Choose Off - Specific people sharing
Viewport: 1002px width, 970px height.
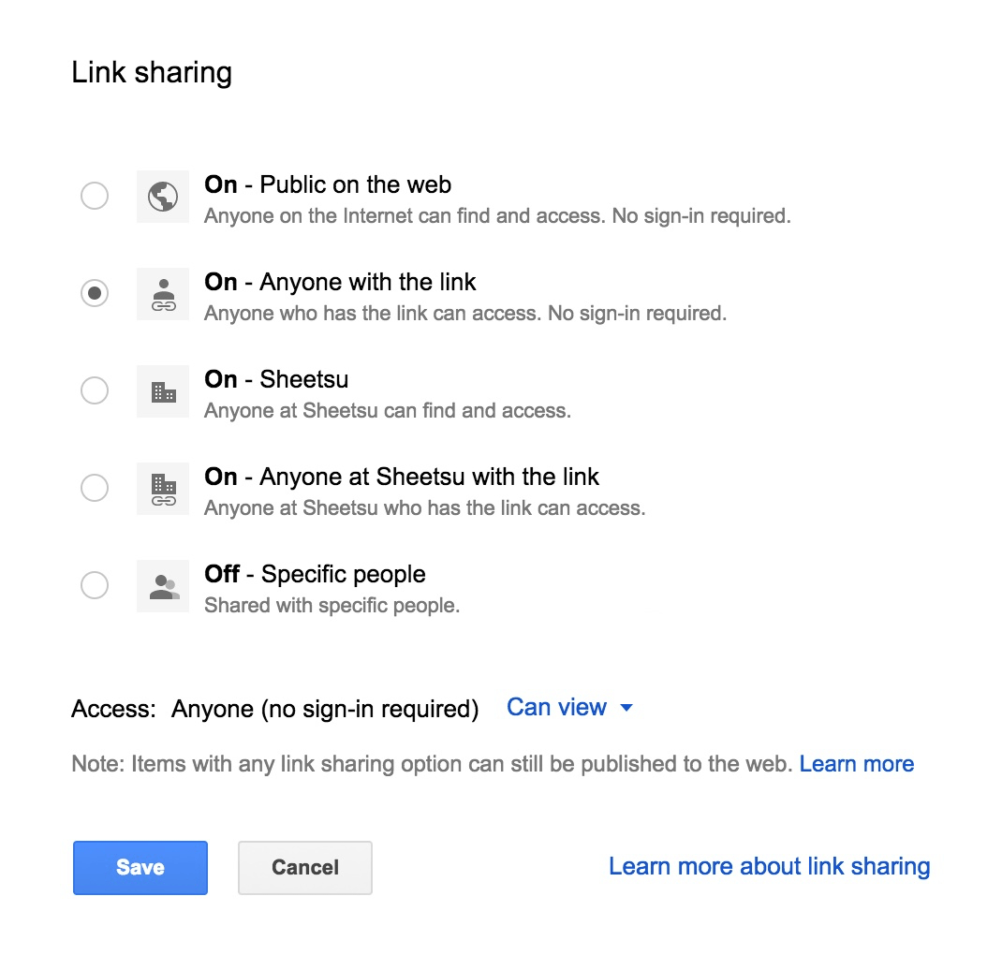(94, 585)
